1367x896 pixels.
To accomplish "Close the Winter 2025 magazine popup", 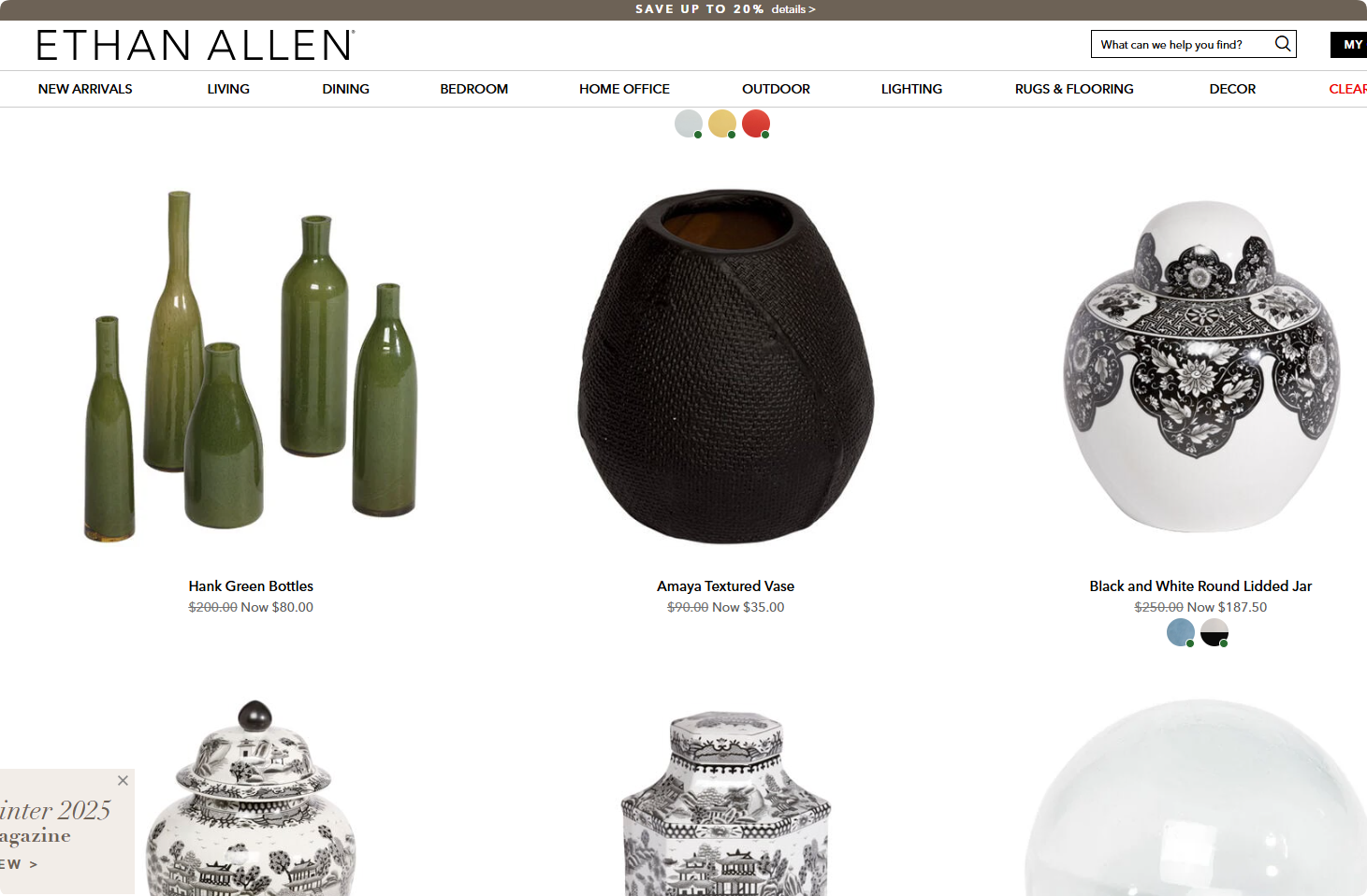I will 123,780.
